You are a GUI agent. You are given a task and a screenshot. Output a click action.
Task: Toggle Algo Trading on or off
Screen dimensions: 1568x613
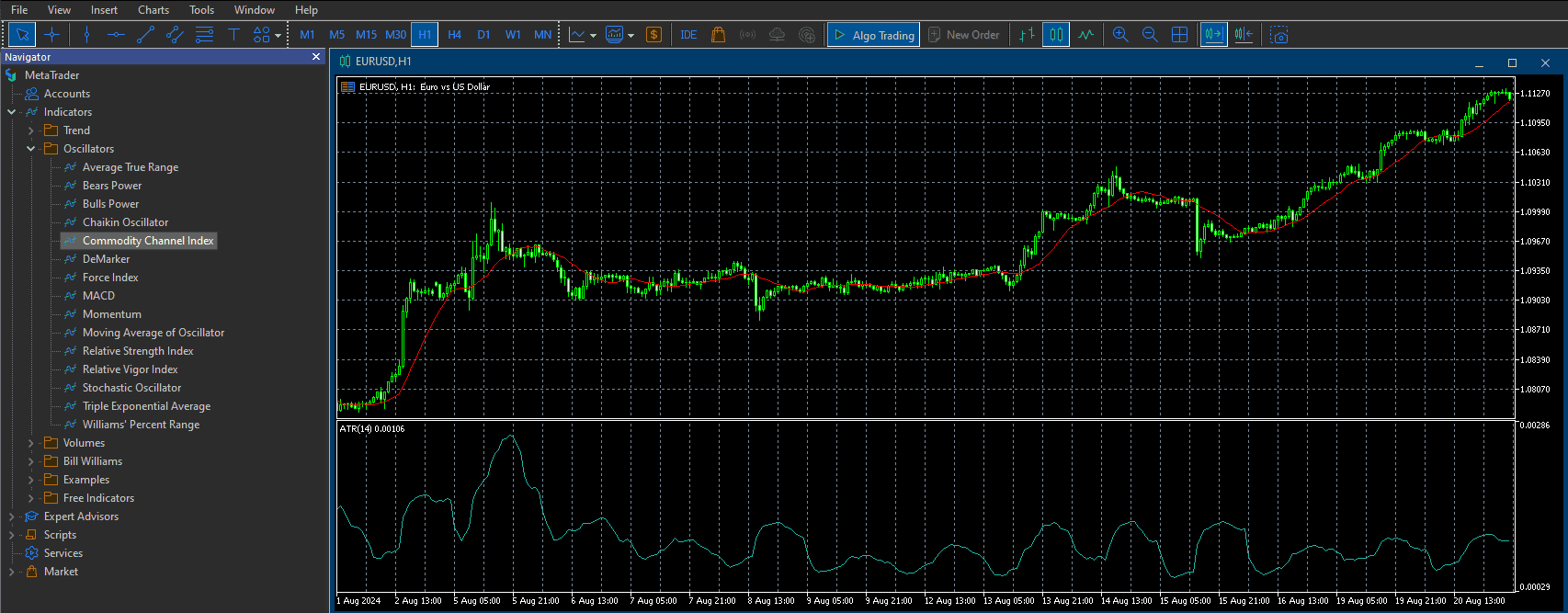click(873, 35)
